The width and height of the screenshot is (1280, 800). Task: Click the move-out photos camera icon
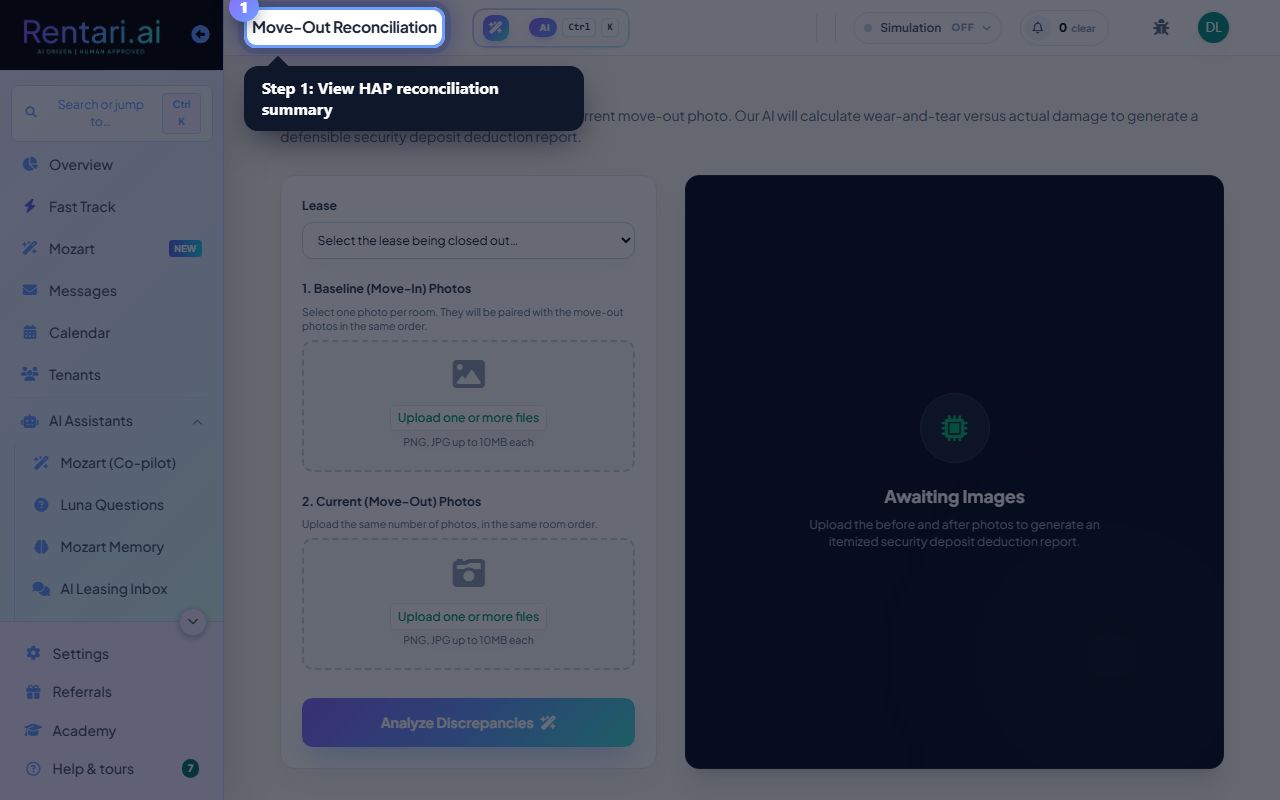(468, 573)
